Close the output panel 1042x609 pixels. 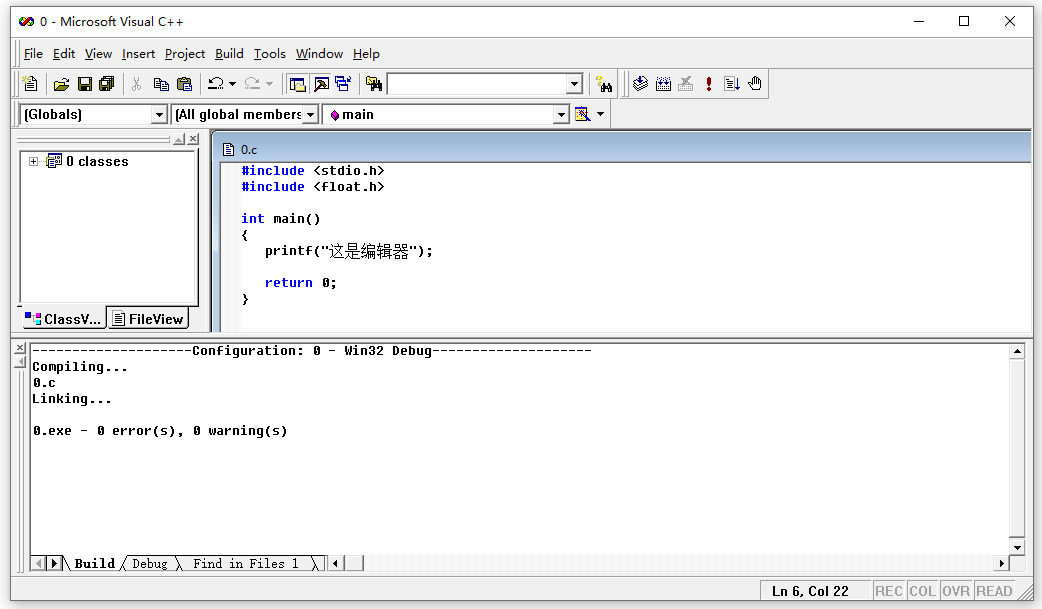pyautogui.click(x=20, y=348)
